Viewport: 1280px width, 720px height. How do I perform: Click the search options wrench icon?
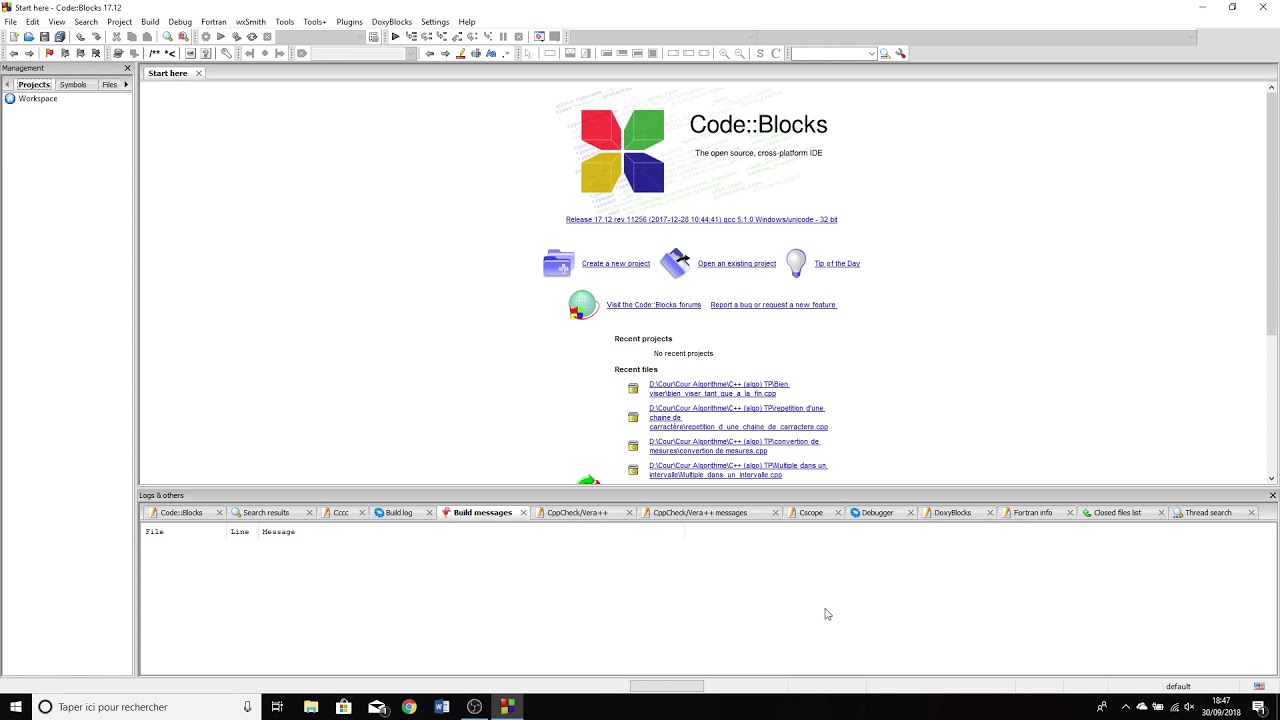click(x=900, y=53)
